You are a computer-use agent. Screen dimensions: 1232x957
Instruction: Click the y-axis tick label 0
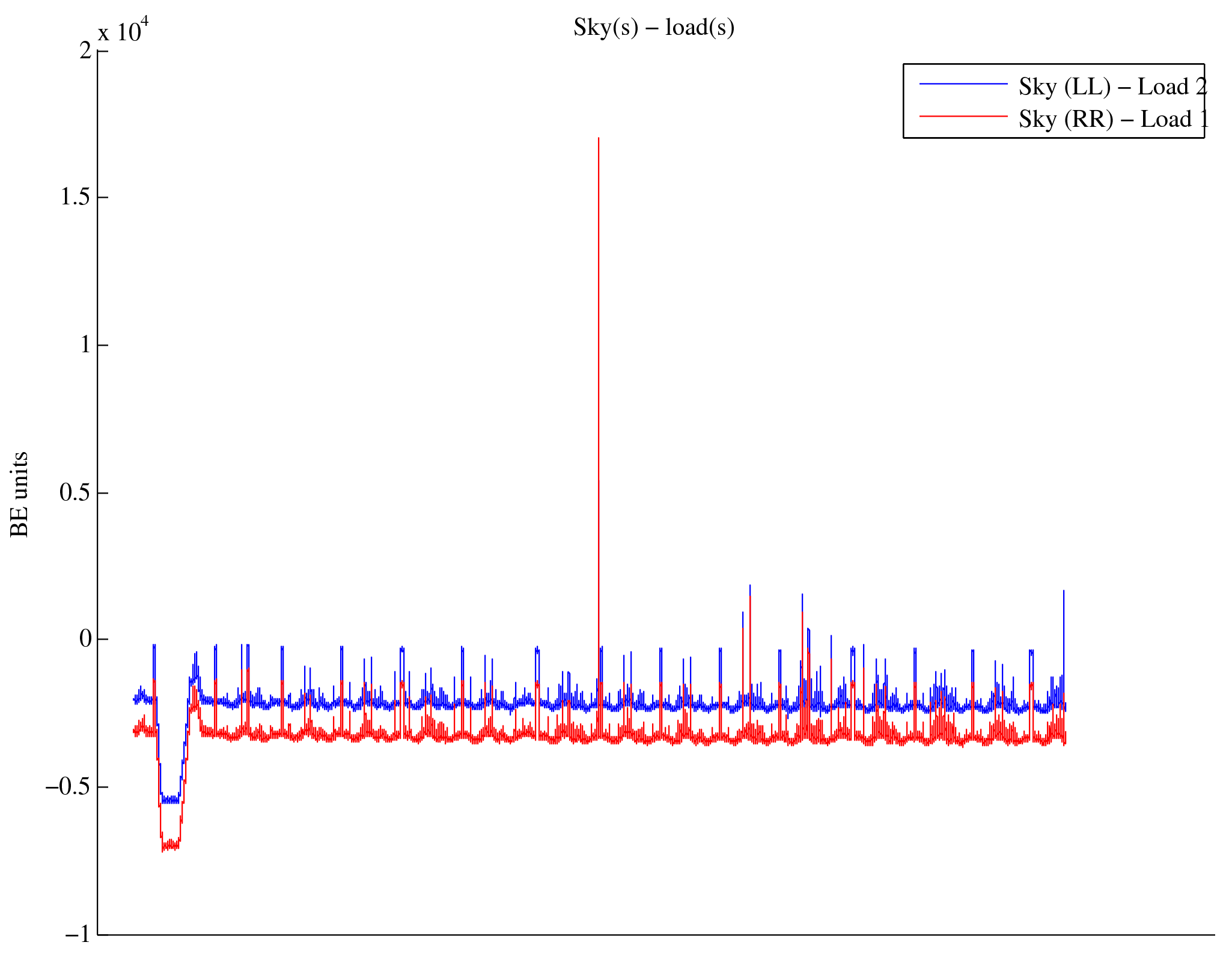(85, 639)
